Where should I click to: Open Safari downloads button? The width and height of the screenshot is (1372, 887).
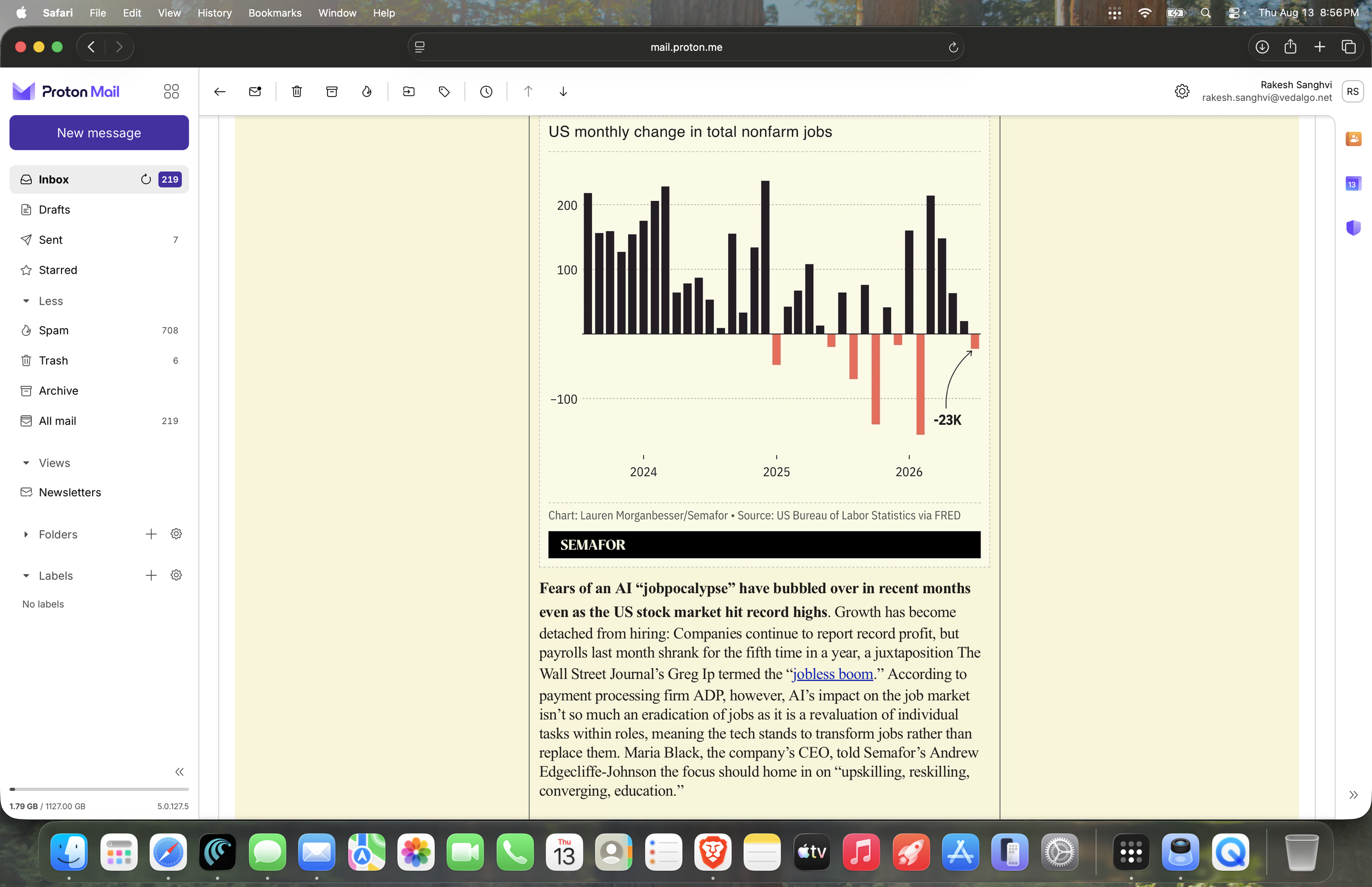[x=1262, y=47]
